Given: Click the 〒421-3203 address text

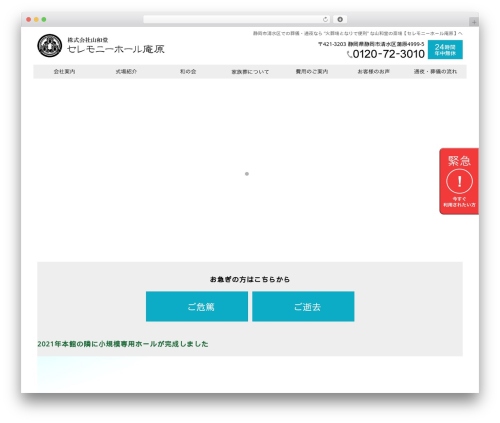Looking at the screenshot, I should point(371,44).
